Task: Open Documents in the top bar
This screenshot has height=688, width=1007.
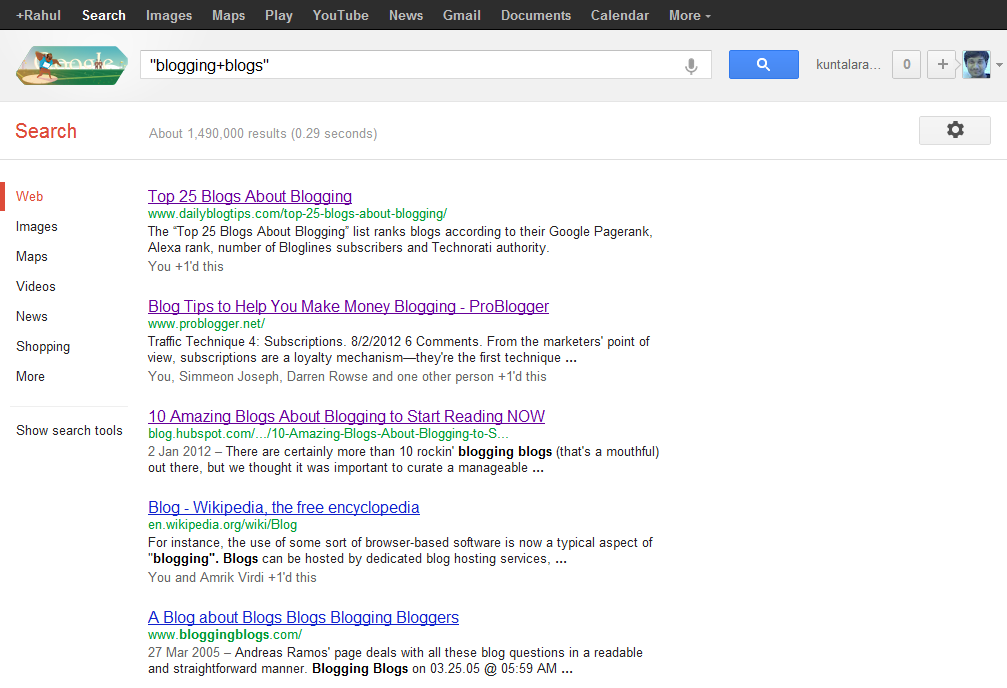Action: (x=536, y=15)
